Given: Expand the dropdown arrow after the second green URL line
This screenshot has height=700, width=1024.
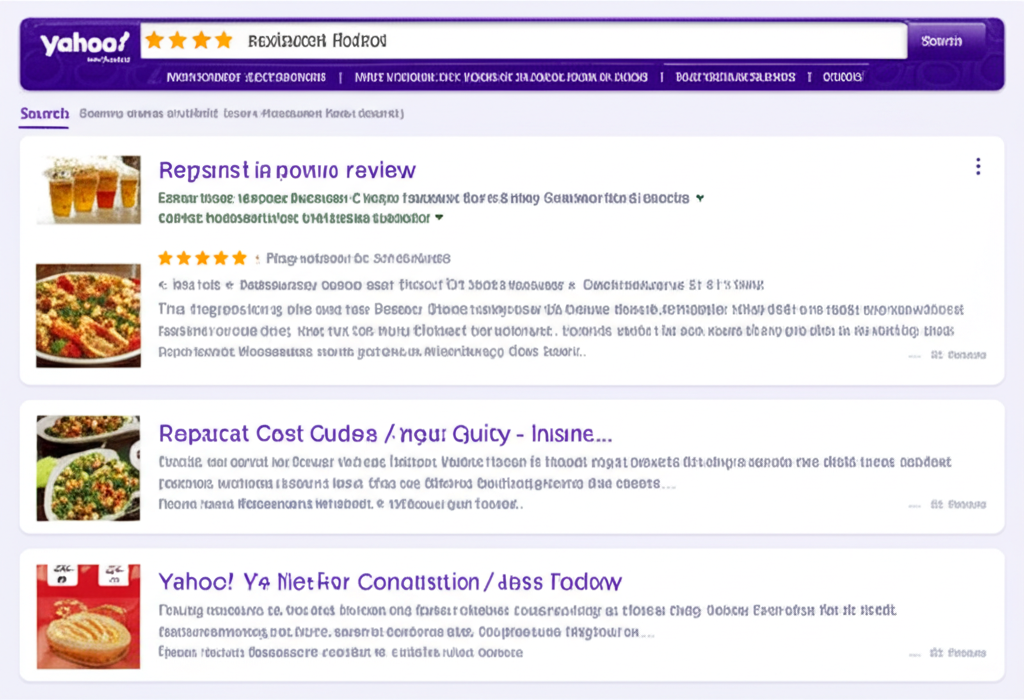Looking at the screenshot, I should [439, 217].
